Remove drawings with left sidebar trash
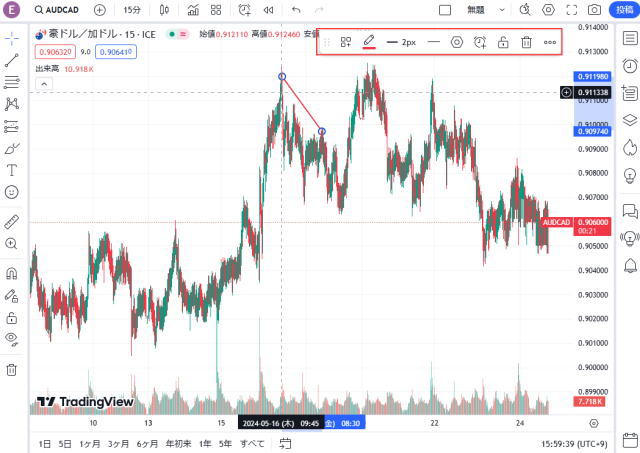The width and height of the screenshot is (640, 453). 11,370
